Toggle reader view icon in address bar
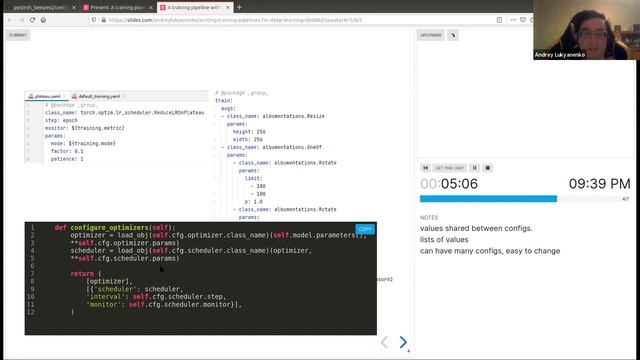This screenshot has height=360, width=640. pos(499,20)
